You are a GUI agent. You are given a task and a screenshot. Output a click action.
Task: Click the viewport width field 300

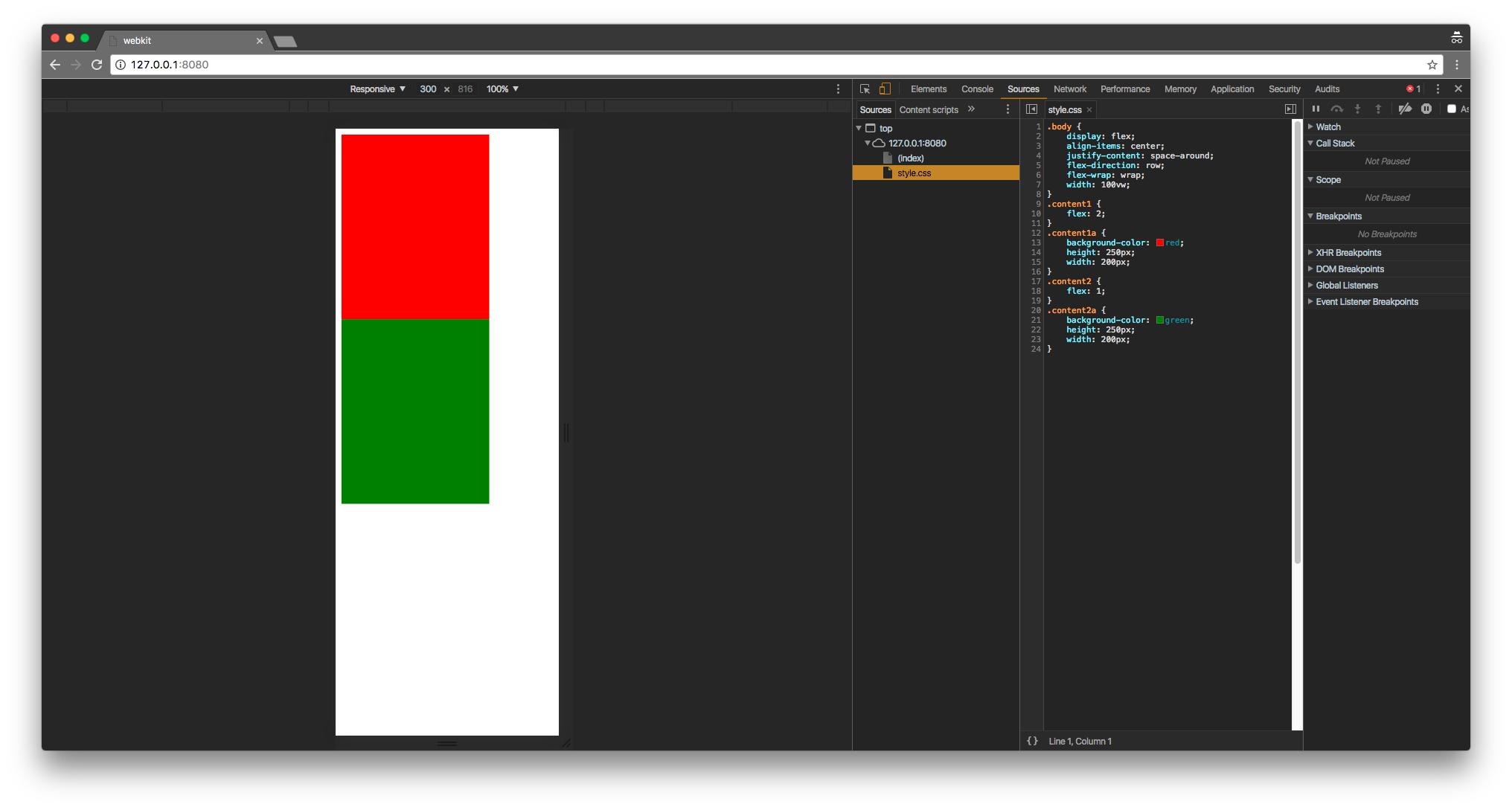[x=428, y=89]
